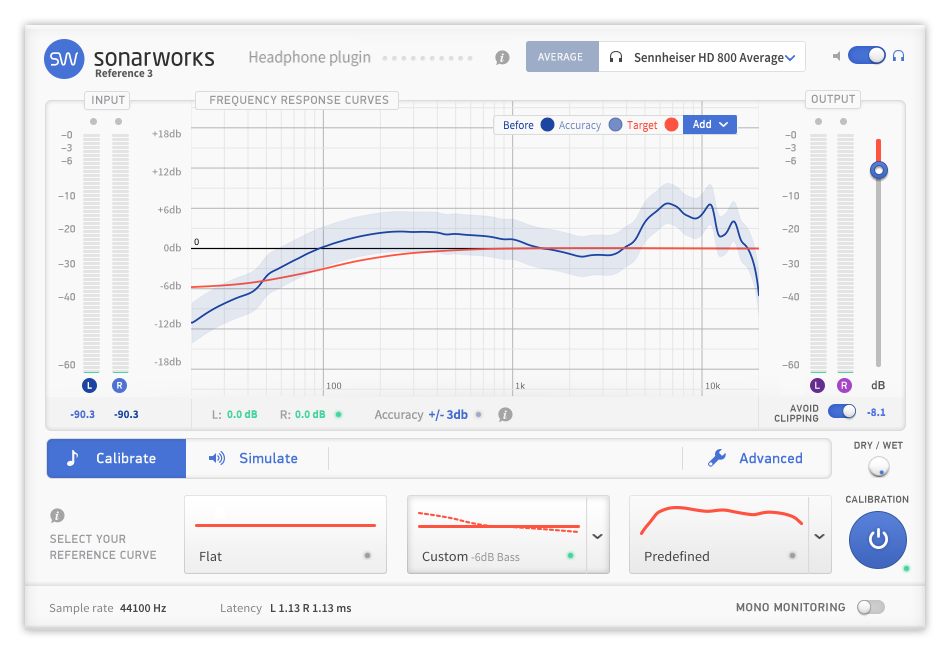Screen dimensions: 950x655
Task: Click the Accuracy +/- 3db value
Action: 448,415
